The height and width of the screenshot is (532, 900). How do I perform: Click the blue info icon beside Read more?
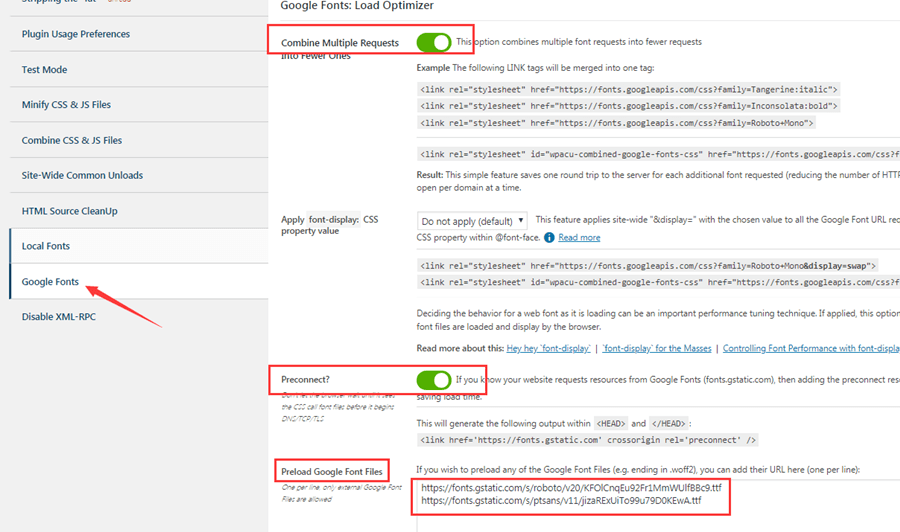(549, 238)
